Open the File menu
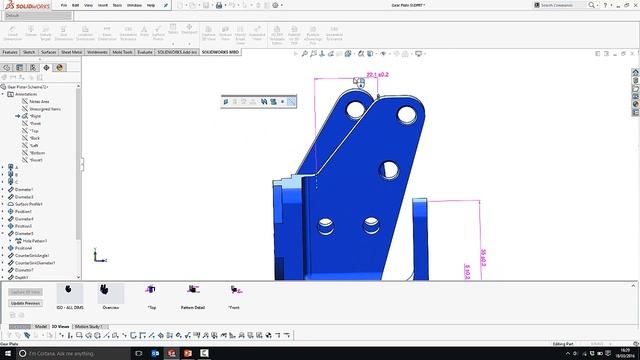This screenshot has width=640, height=360. [64, 5]
